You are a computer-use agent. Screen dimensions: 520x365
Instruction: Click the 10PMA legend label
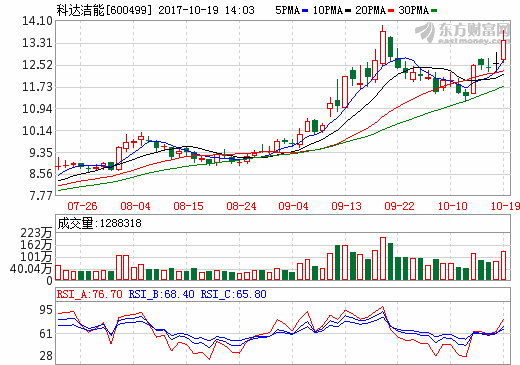tap(328, 10)
